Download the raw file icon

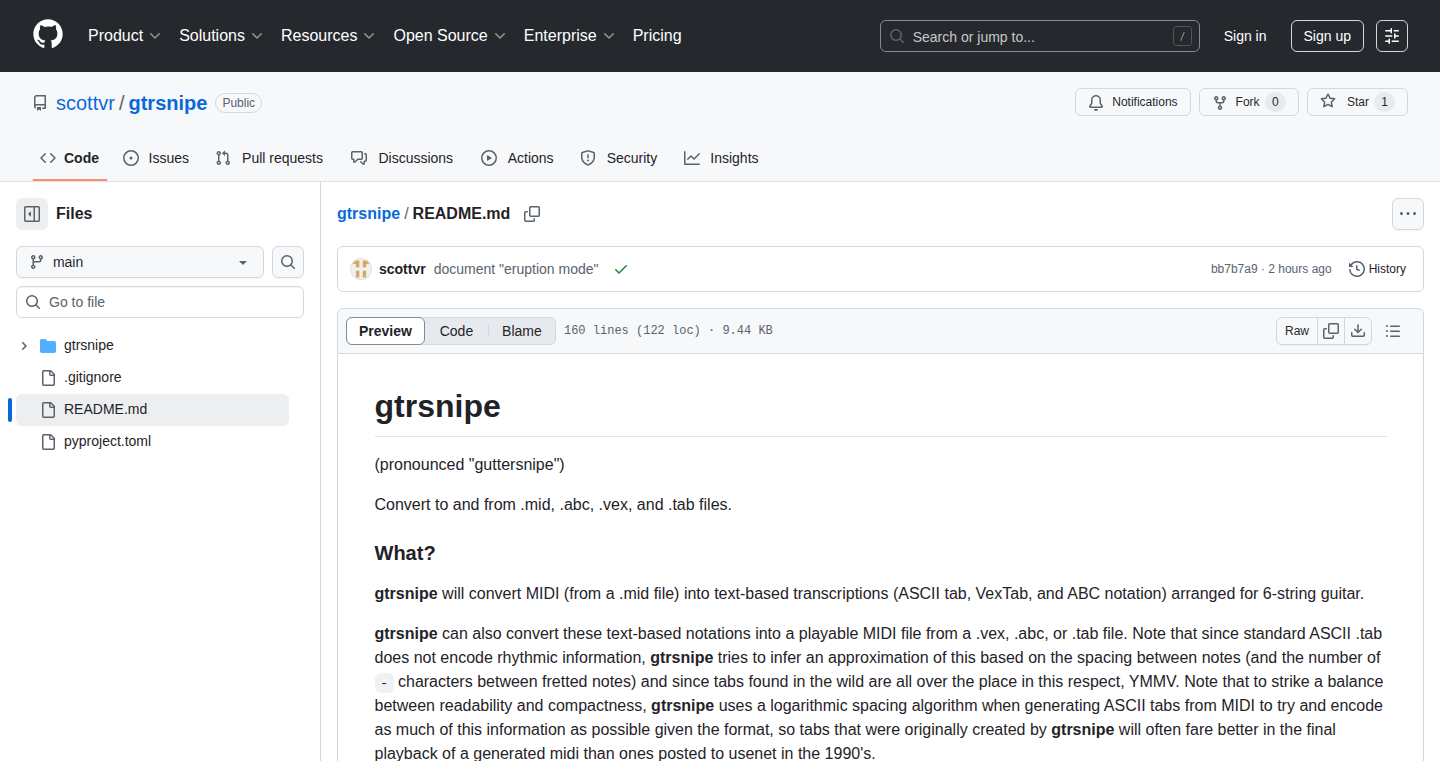point(1358,331)
